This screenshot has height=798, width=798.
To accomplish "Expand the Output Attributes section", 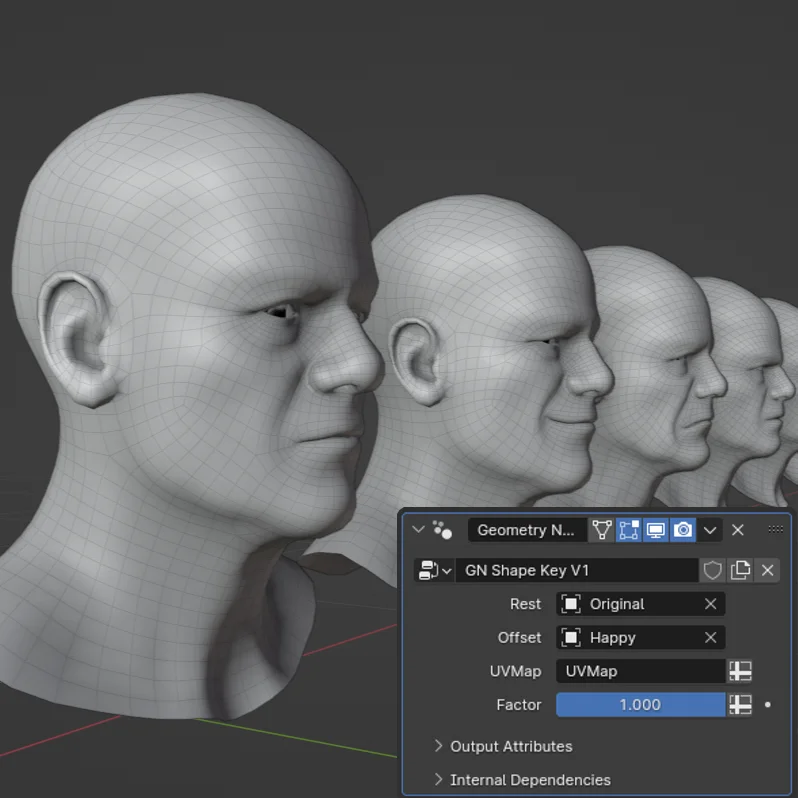I will [x=510, y=746].
